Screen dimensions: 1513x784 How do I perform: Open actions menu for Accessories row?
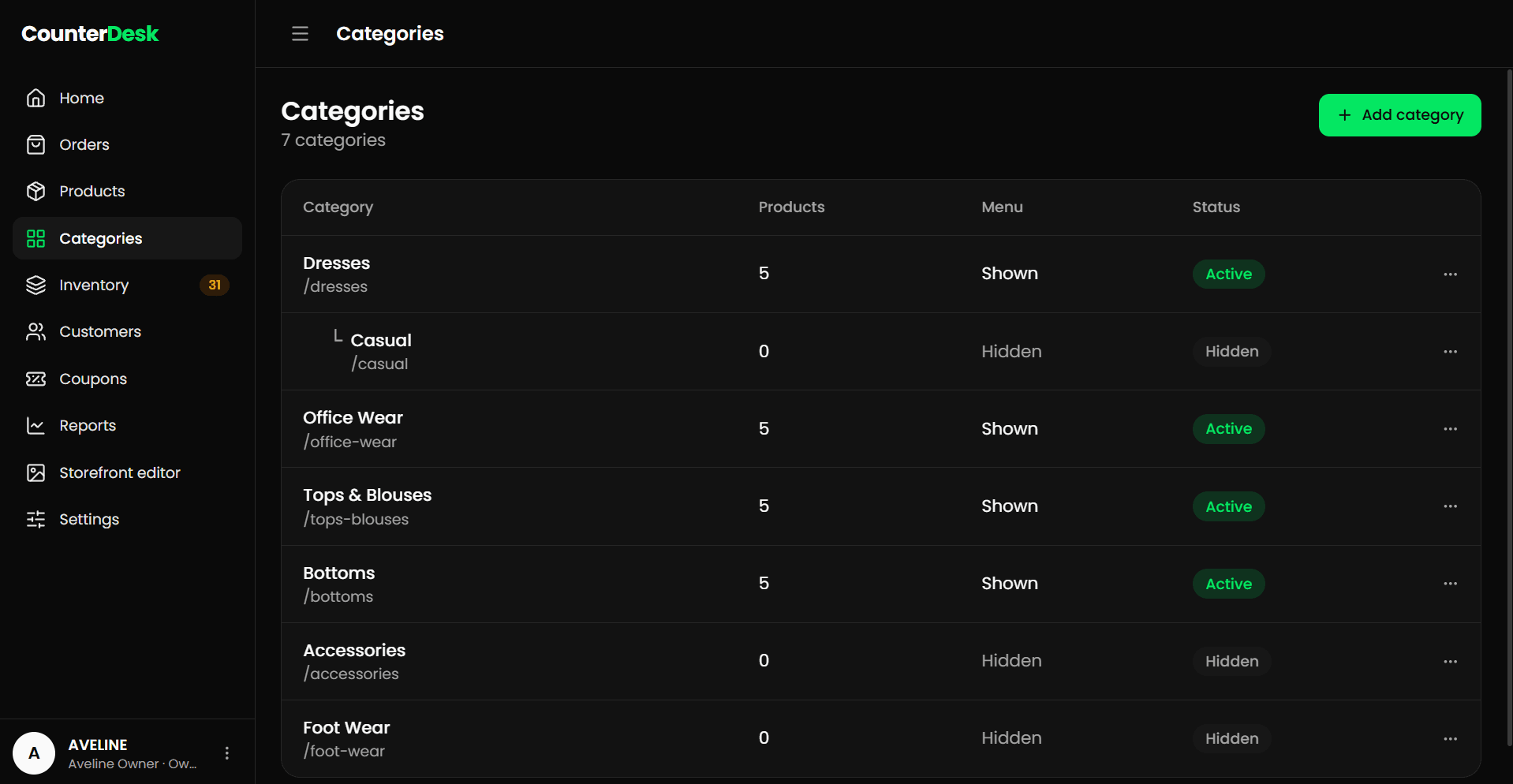tap(1450, 661)
